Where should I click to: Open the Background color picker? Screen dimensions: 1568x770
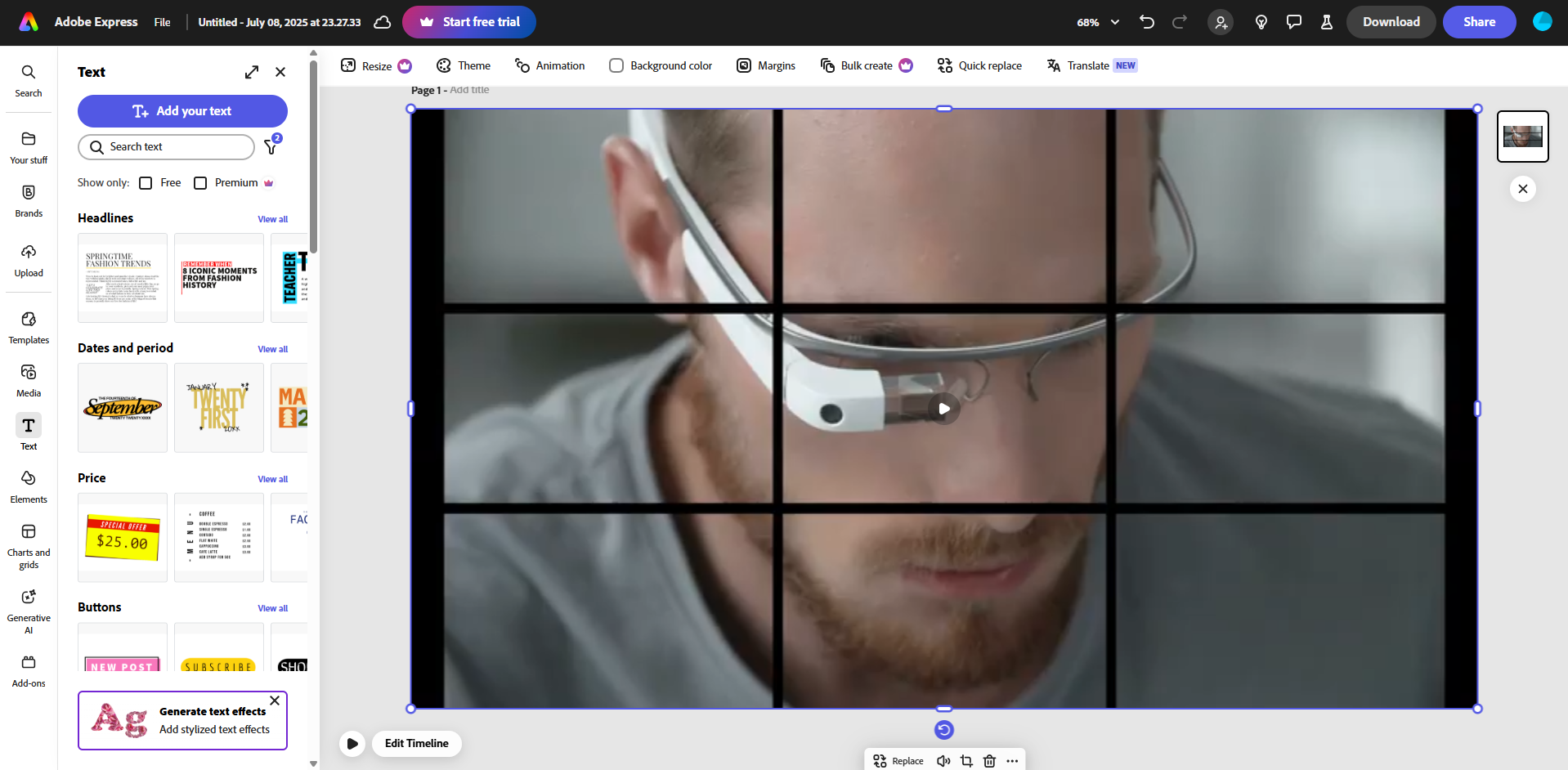tap(660, 65)
